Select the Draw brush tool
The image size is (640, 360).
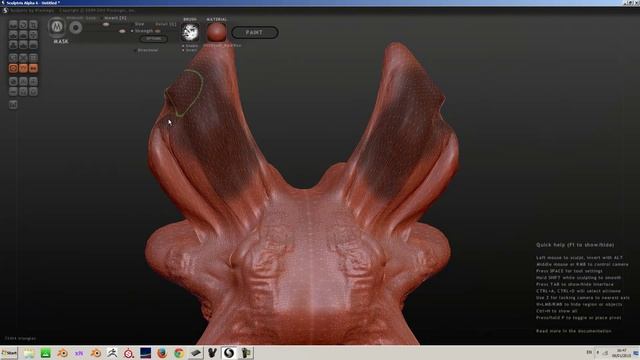pyautogui.click(x=13, y=35)
